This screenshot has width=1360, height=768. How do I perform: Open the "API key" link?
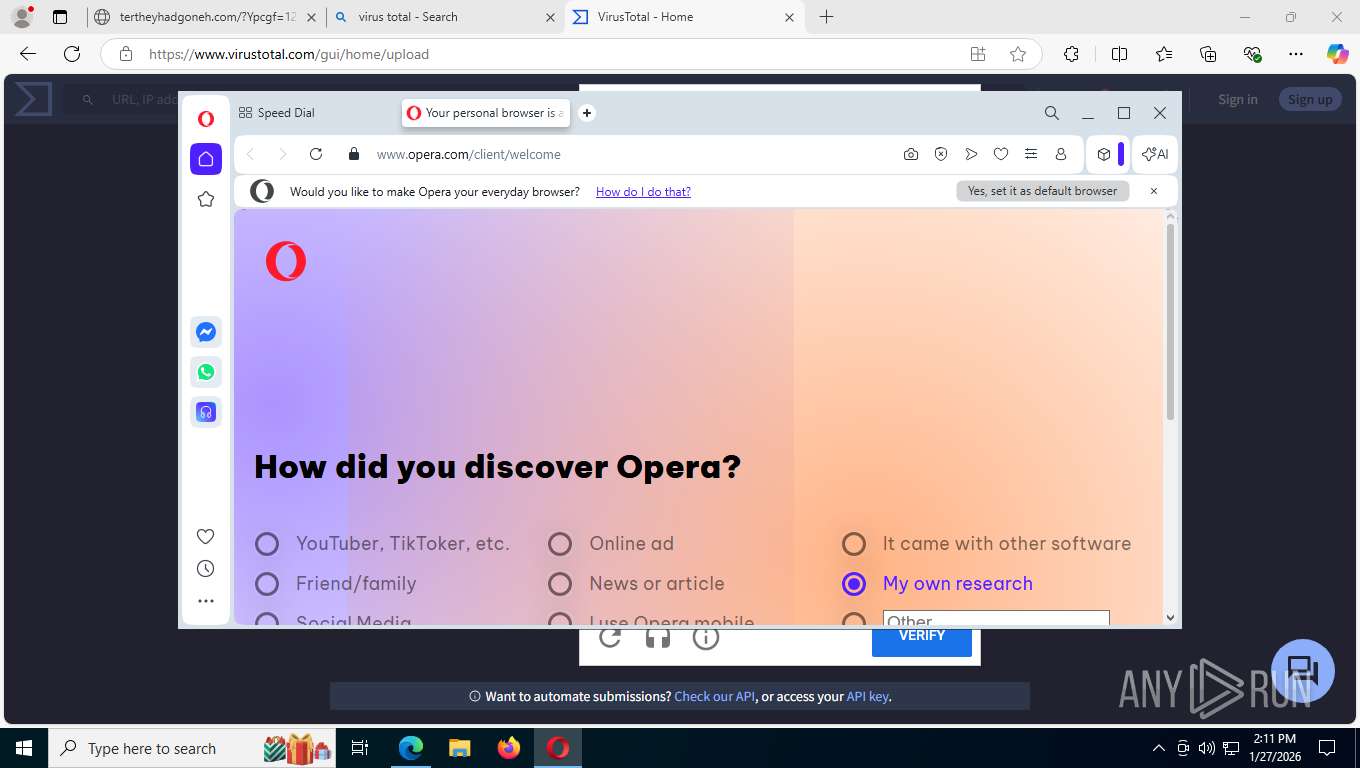pyautogui.click(x=867, y=696)
